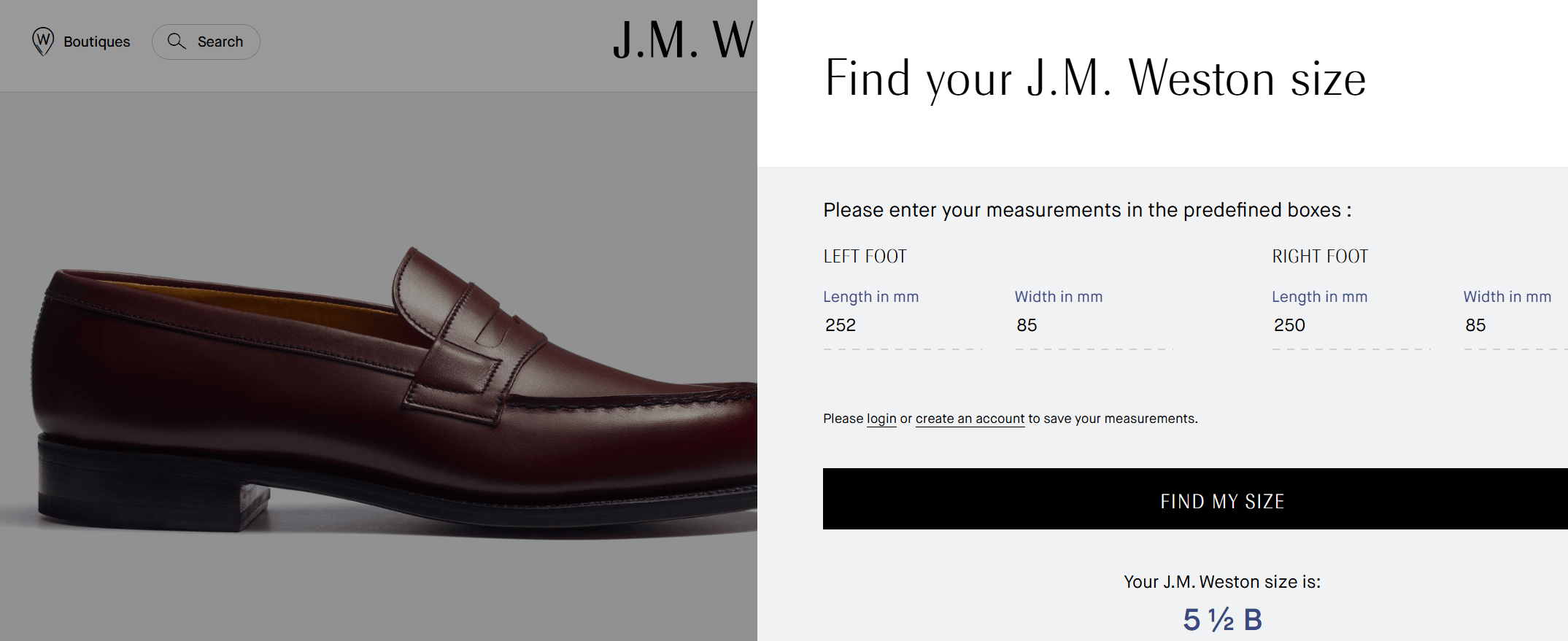Focus the left foot length field
Viewport: 1568px width, 641px height.
point(902,325)
